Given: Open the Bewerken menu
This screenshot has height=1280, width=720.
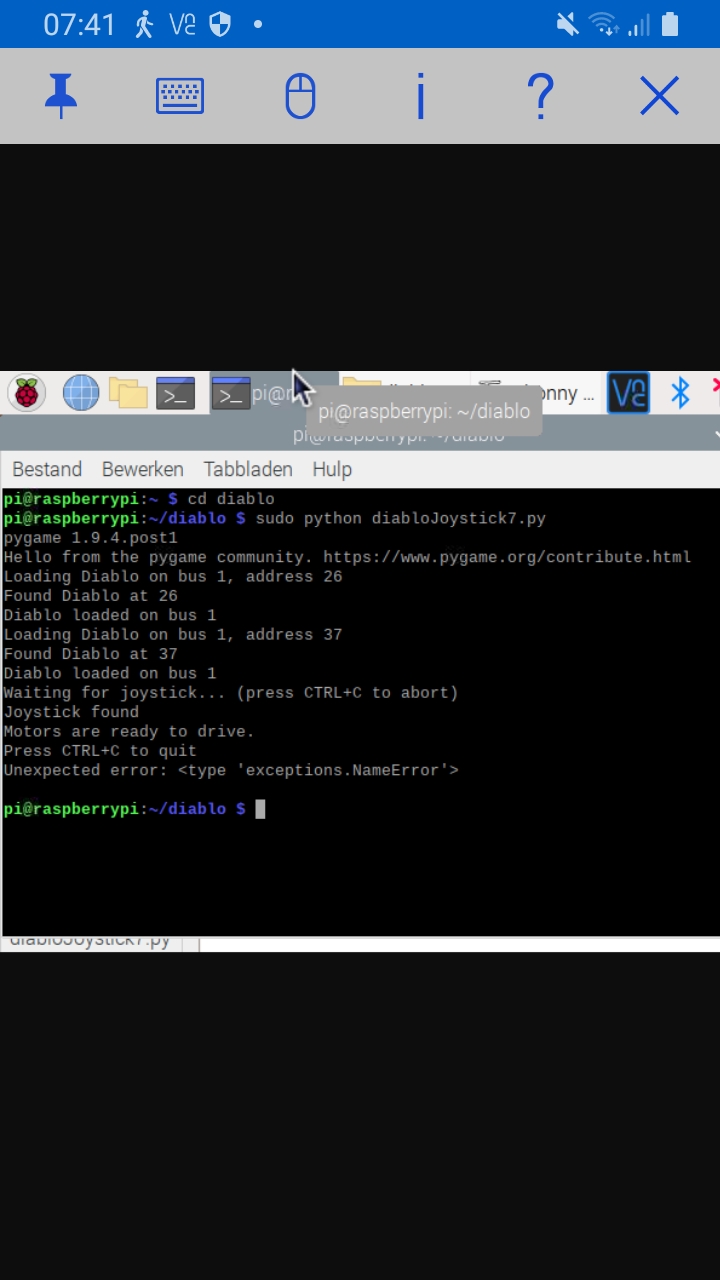Looking at the screenshot, I should [142, 469].
